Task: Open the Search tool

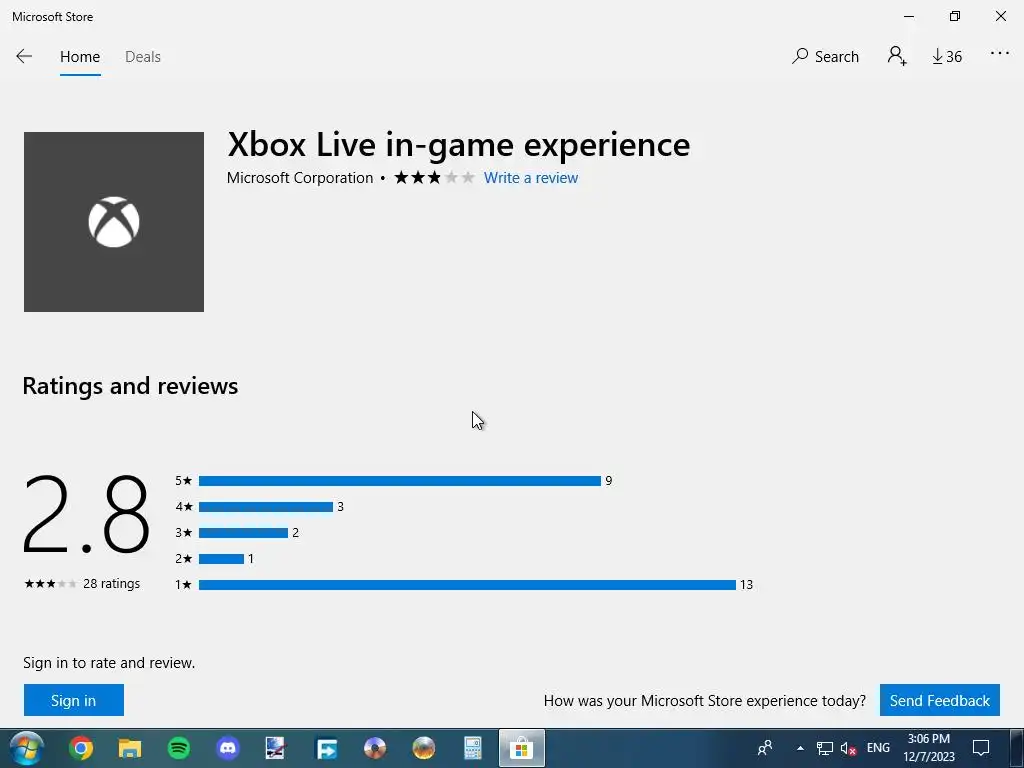Action: pyautogui.click(x=825, y=57)
